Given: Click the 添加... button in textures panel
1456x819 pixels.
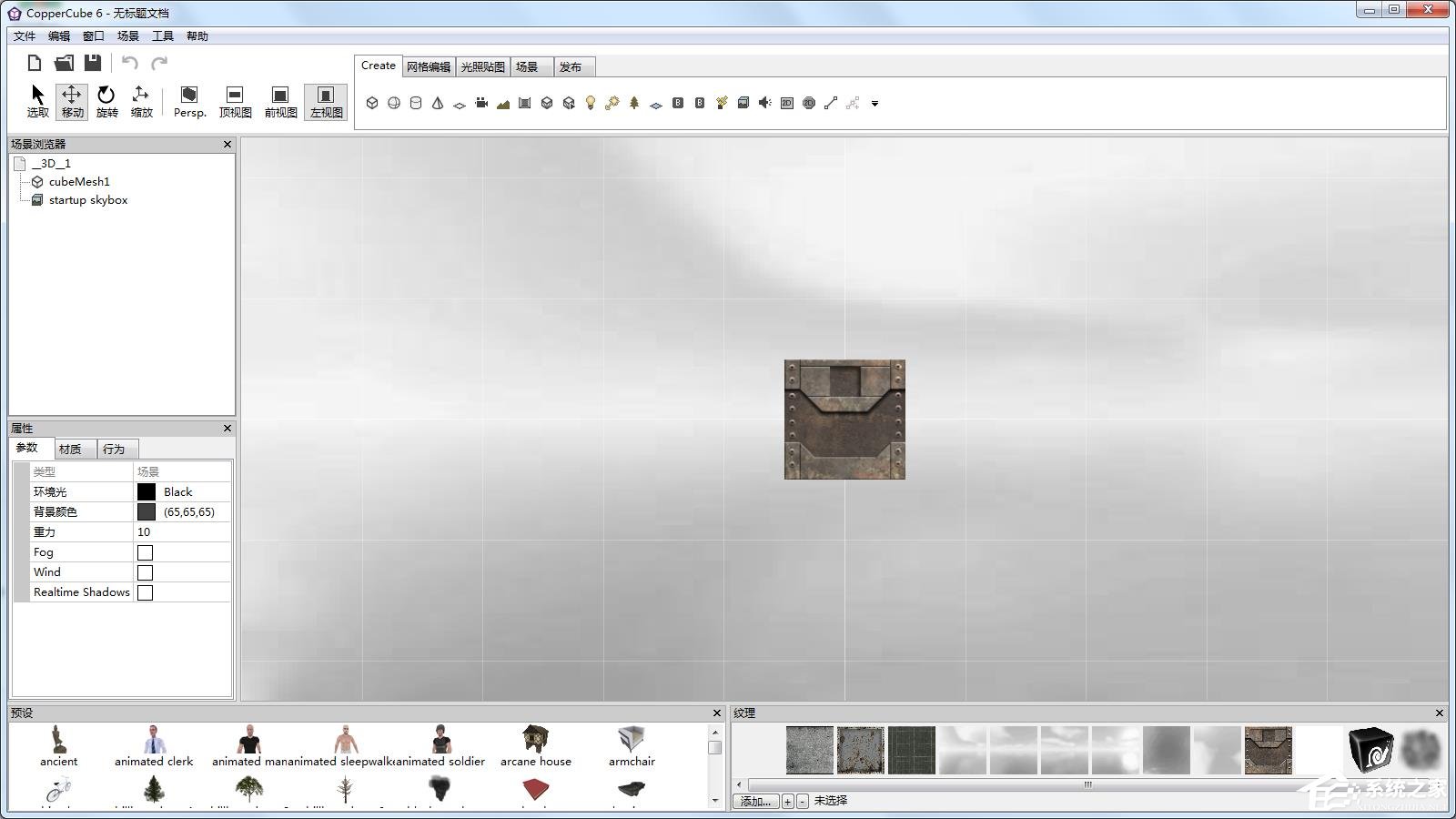Looking at the screenshot, I should click(756, 801).
